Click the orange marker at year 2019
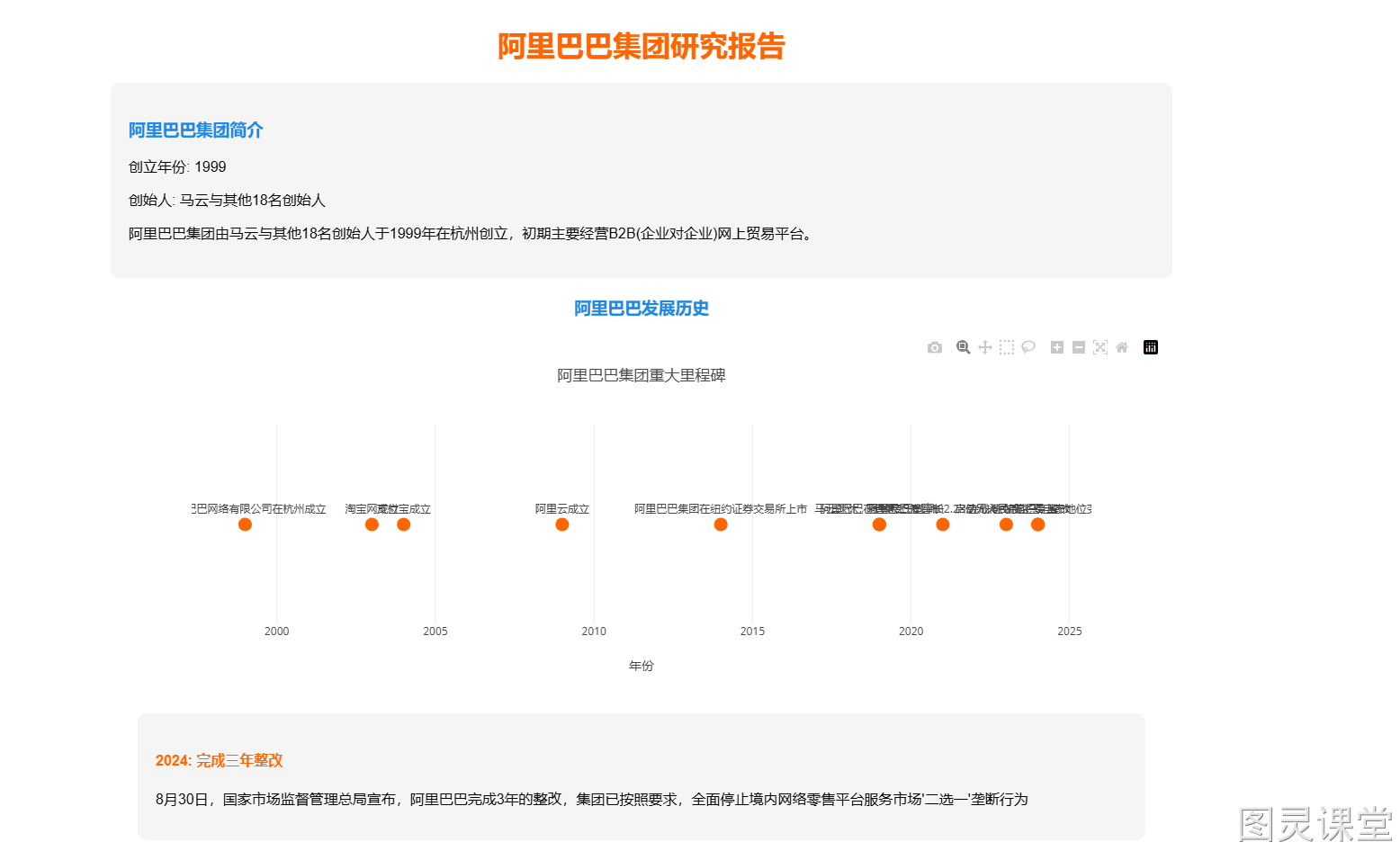This screenshot has width=1400, height=851. click(879, 524)
